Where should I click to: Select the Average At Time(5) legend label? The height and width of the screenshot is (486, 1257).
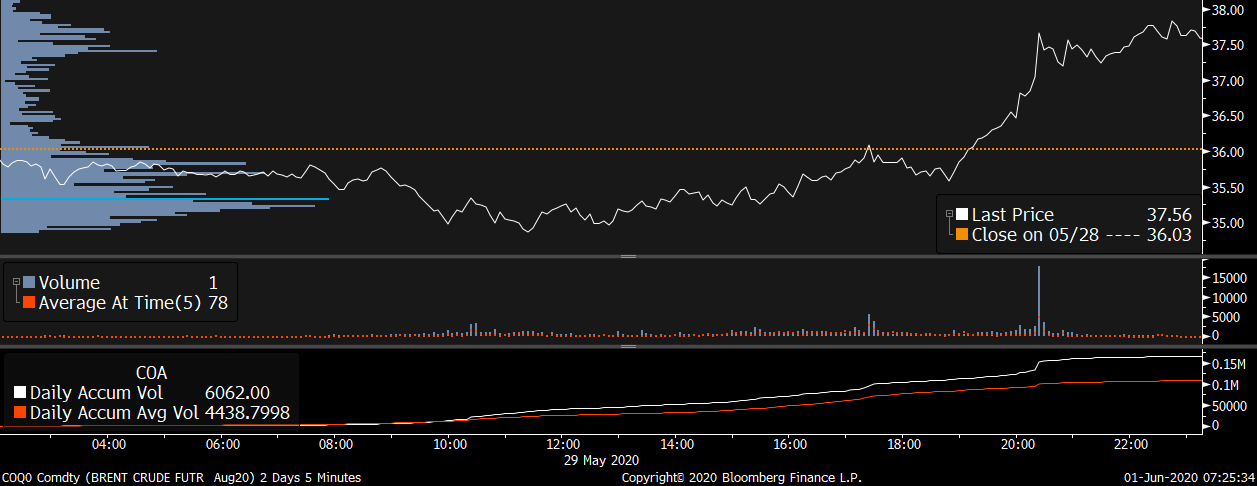point(120,302)
